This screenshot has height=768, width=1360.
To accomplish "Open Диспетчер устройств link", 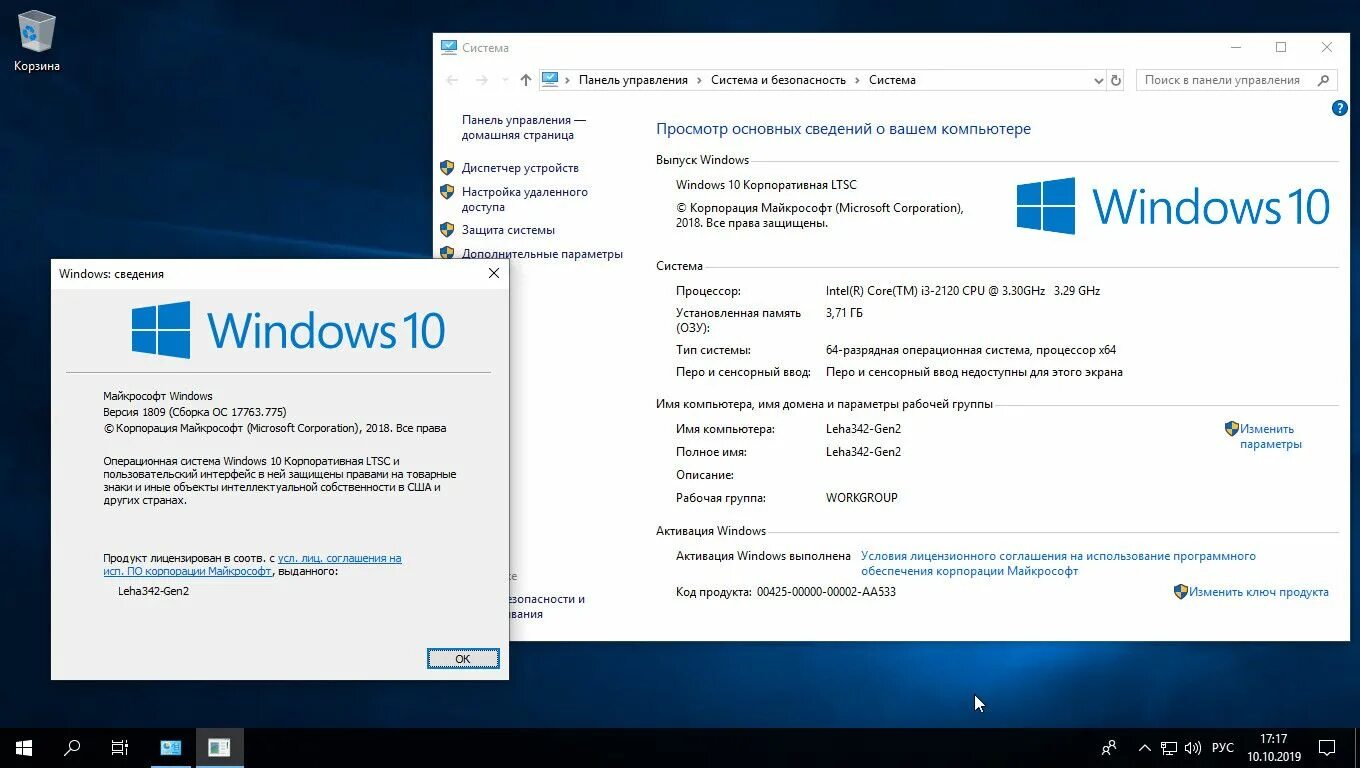I will coord(520,168).
